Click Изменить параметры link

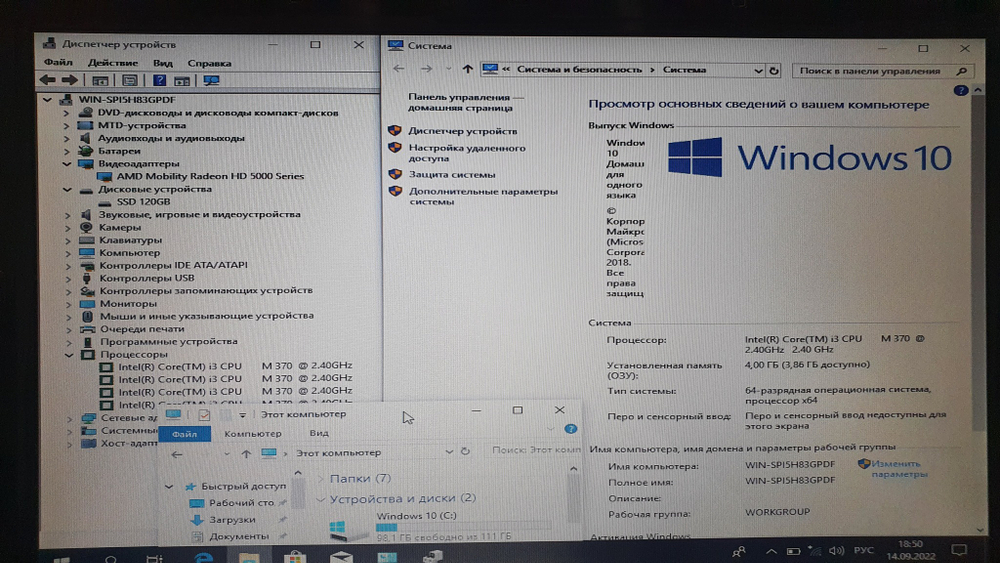(x=899, y=469)
